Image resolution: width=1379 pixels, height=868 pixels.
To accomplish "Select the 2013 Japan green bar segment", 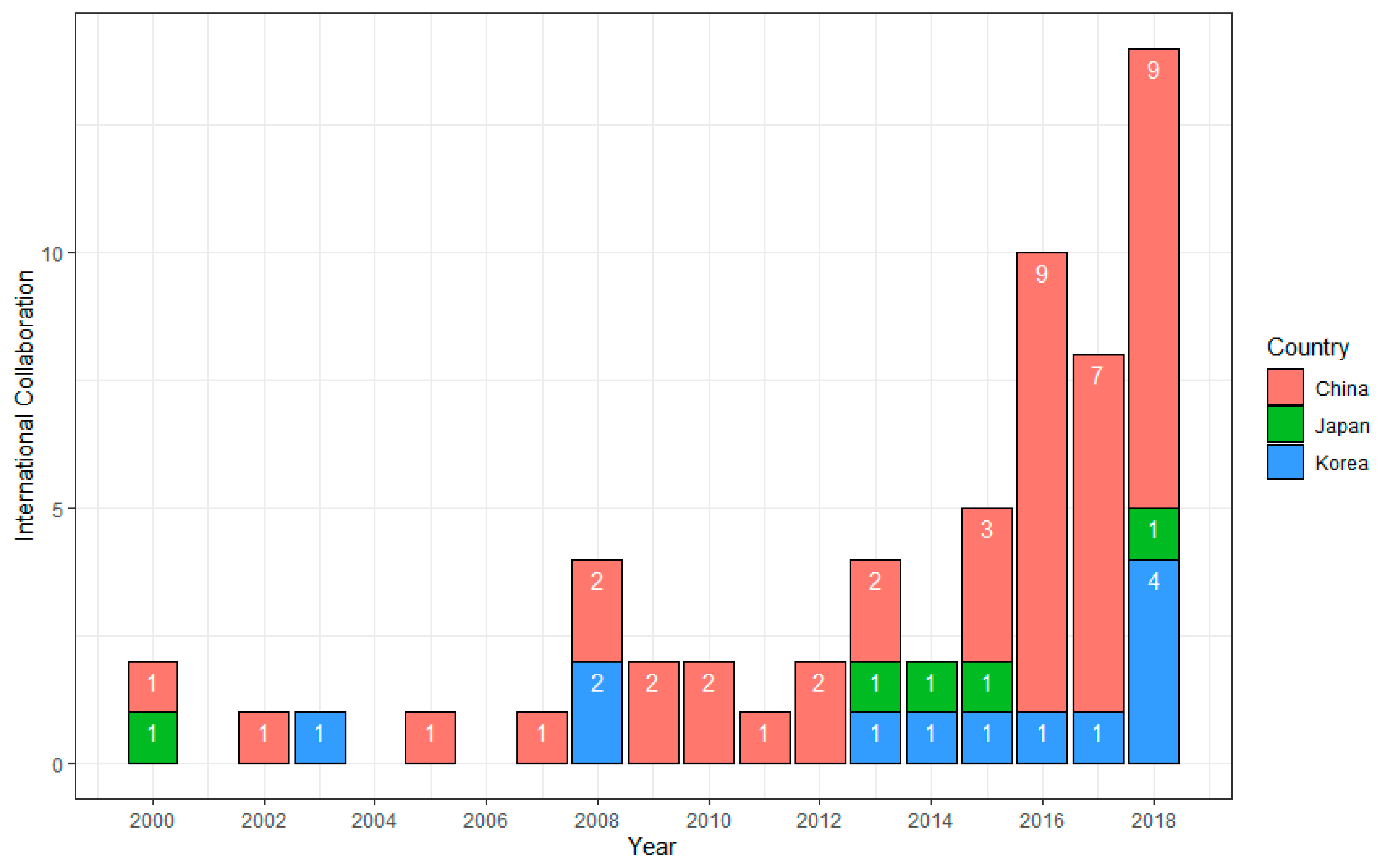I will 875,686.
